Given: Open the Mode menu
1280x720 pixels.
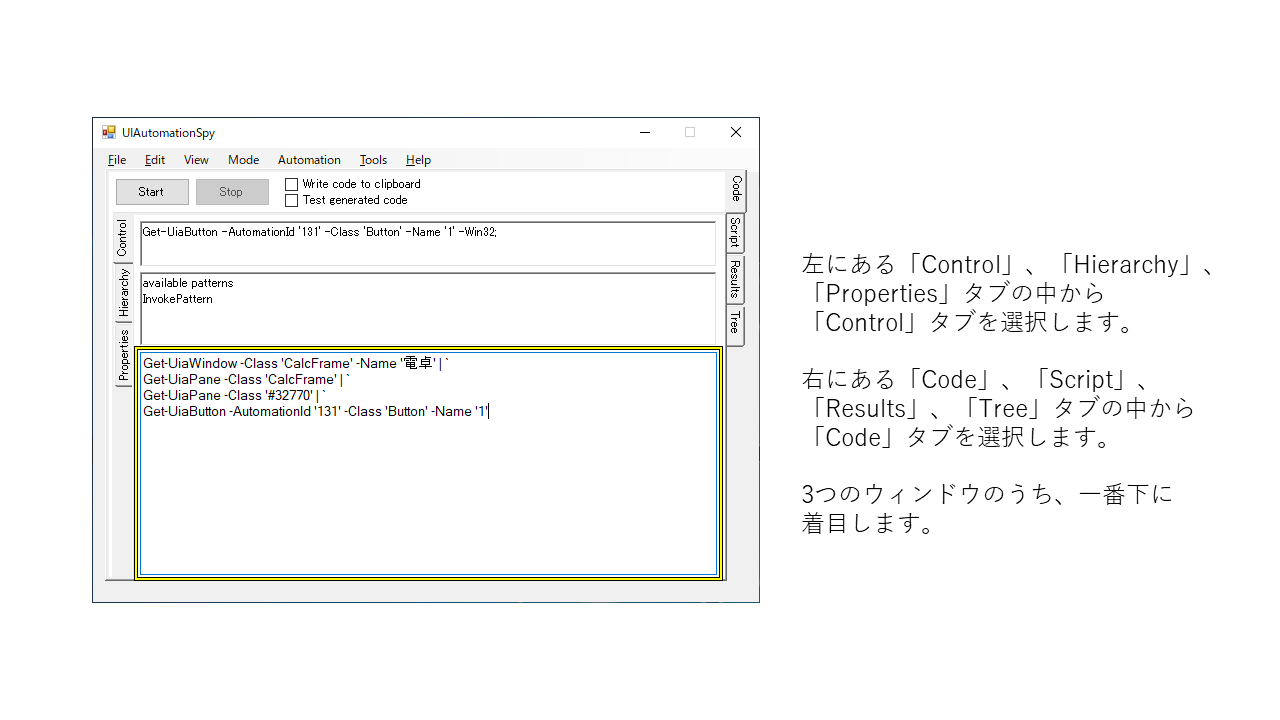Looking at the screenshot, I should (243, 160).
